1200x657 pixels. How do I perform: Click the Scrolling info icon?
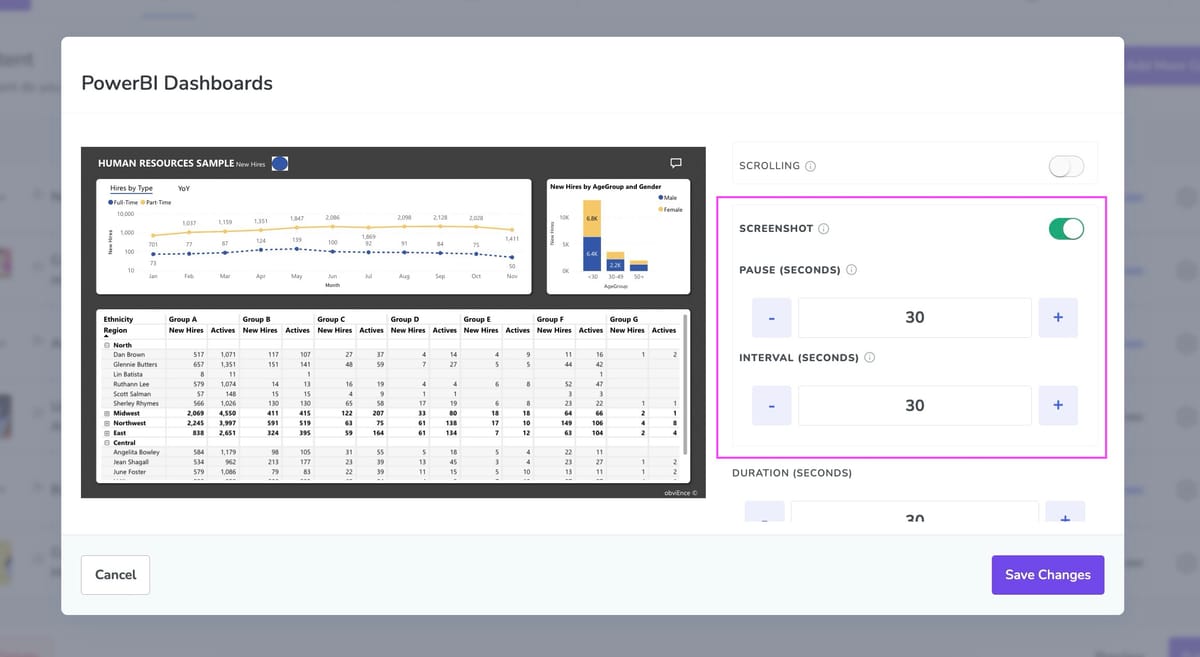click(x=810, y=166)
